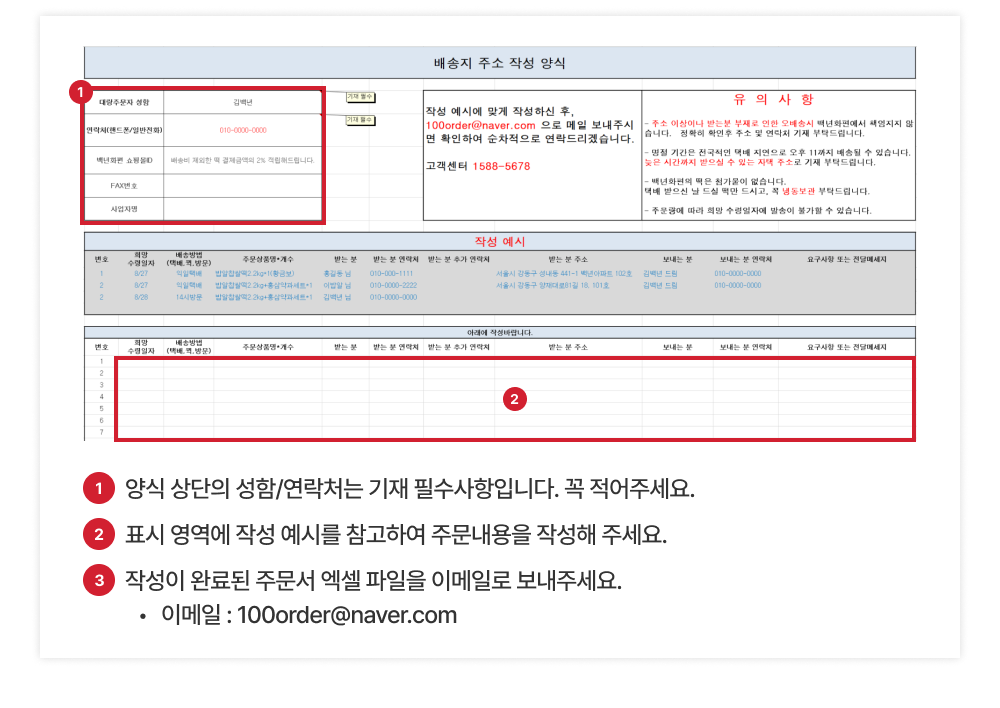Select row number 3 in the input table

click(x=101, y=385)
